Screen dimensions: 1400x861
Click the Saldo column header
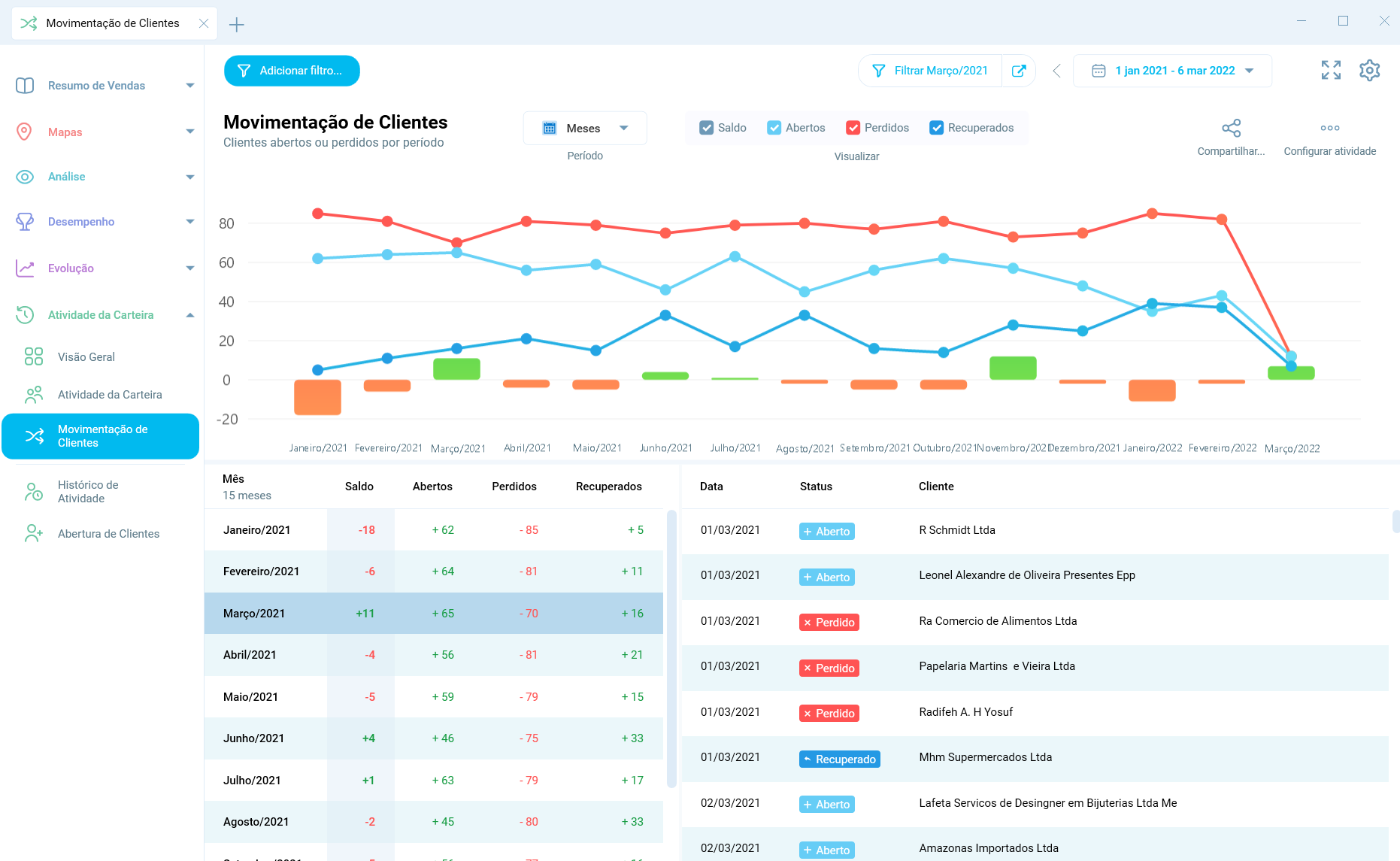pos(359,487)
